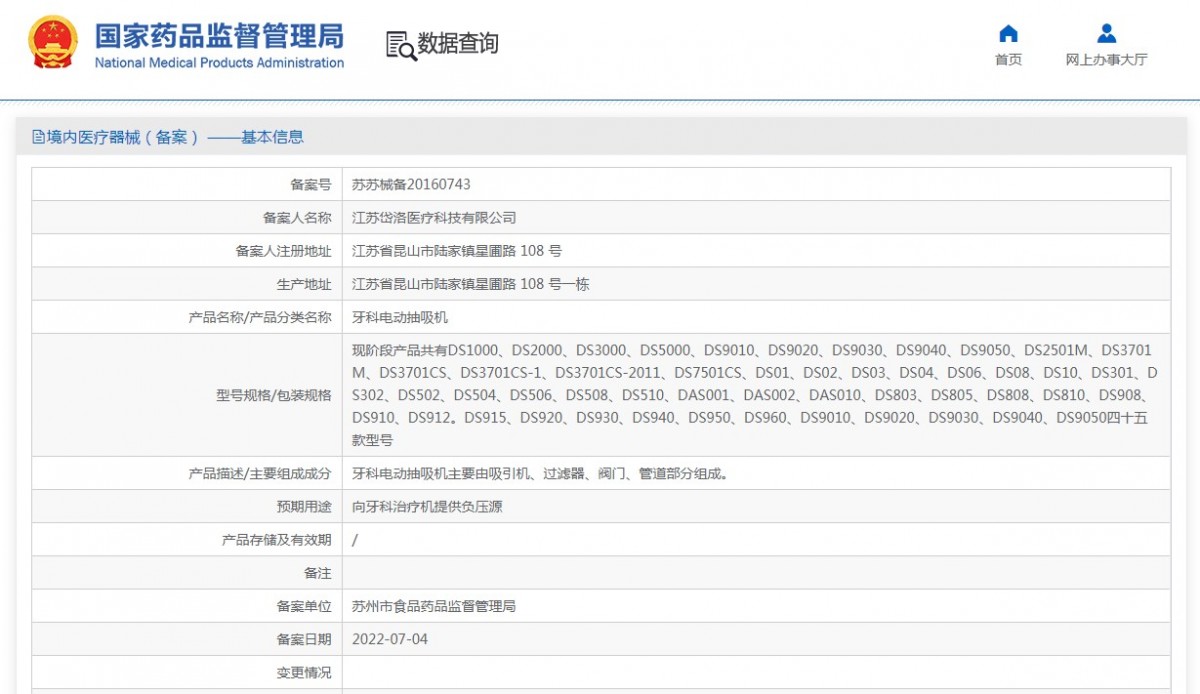Click the 网上办事大厅 text link
This screenshot has height=694, width=1200.
[x=1106, y=60]
